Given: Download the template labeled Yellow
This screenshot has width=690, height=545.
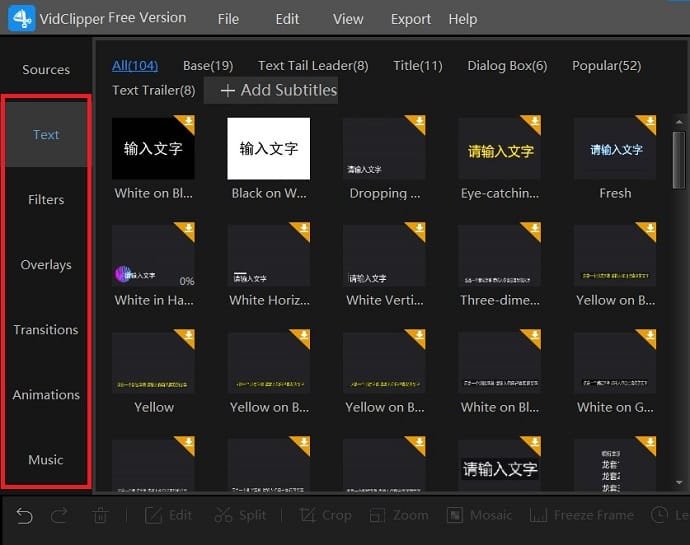Looking at the screenshot, I should 188,335.
